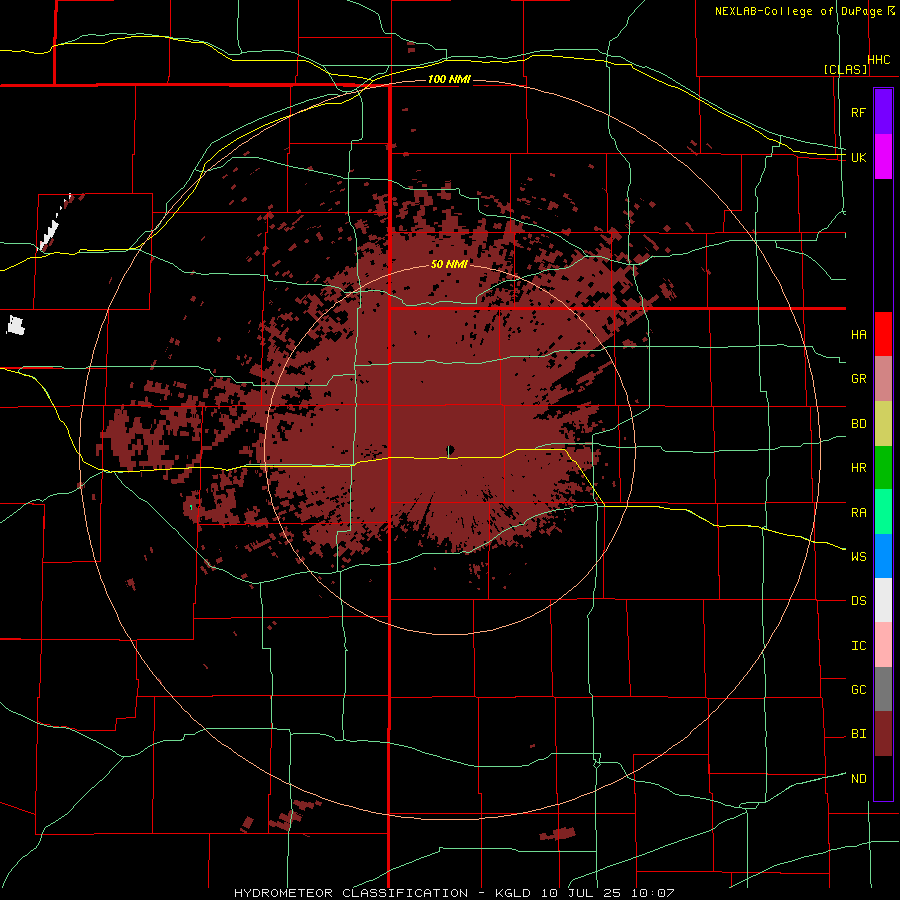
Task: Click the 10:07 timestamp in the caption
Action: (652, 893)
